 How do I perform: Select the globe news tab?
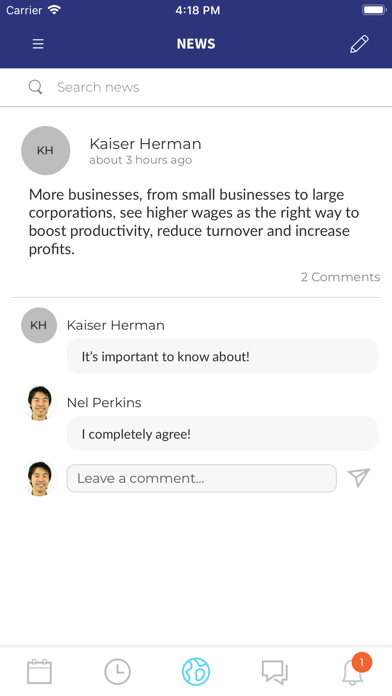click(x=196, y=672)
